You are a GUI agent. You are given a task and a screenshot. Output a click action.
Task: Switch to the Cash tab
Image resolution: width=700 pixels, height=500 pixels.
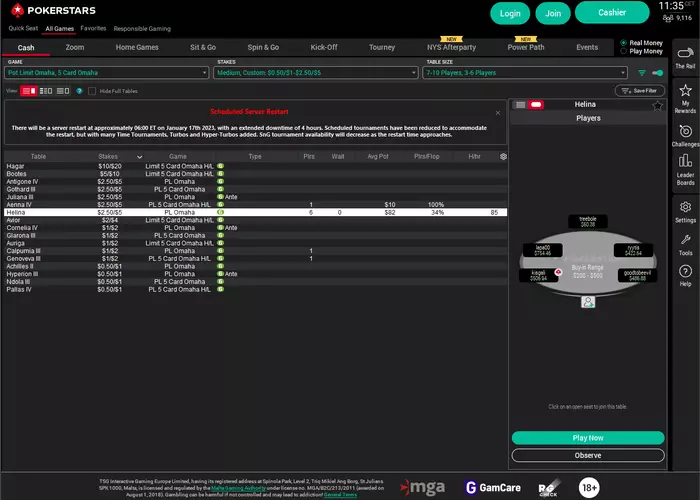coord(26,48)
